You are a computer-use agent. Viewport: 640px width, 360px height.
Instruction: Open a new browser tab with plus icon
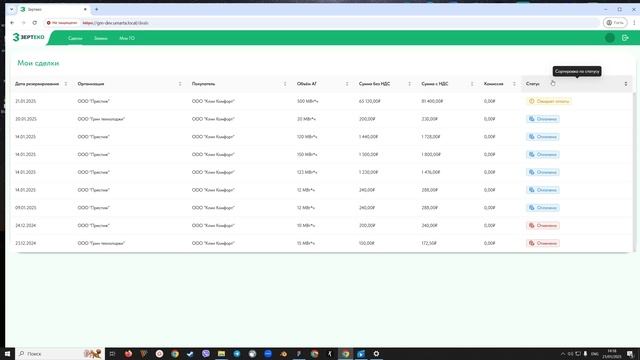(x=97, y=9)
